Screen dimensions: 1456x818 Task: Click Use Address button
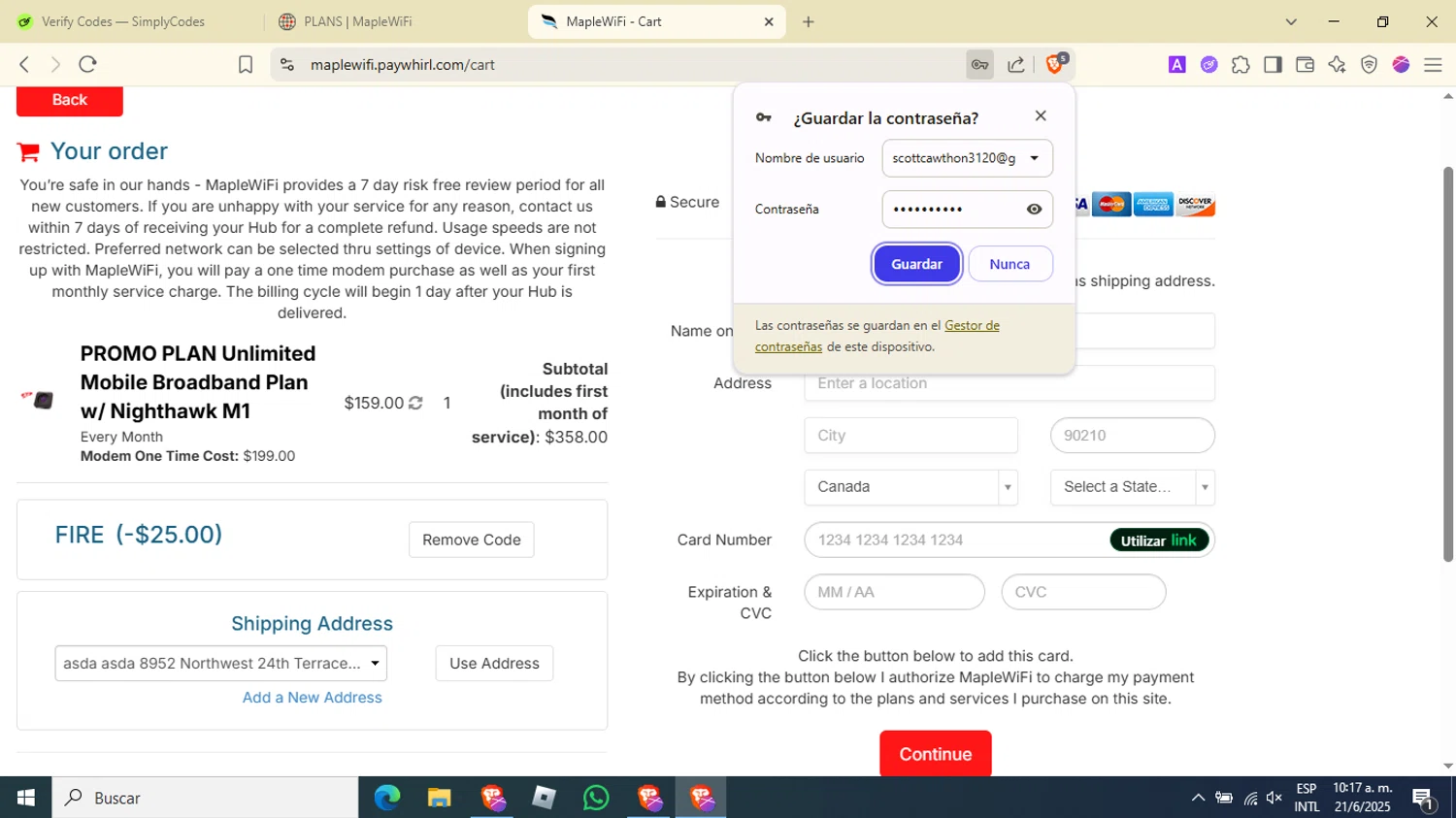pos(494,663)
